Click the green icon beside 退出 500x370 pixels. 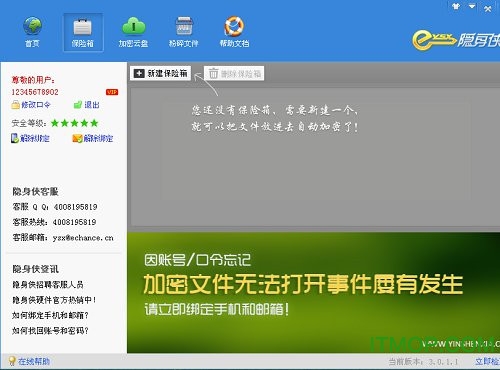coord(77,105)
